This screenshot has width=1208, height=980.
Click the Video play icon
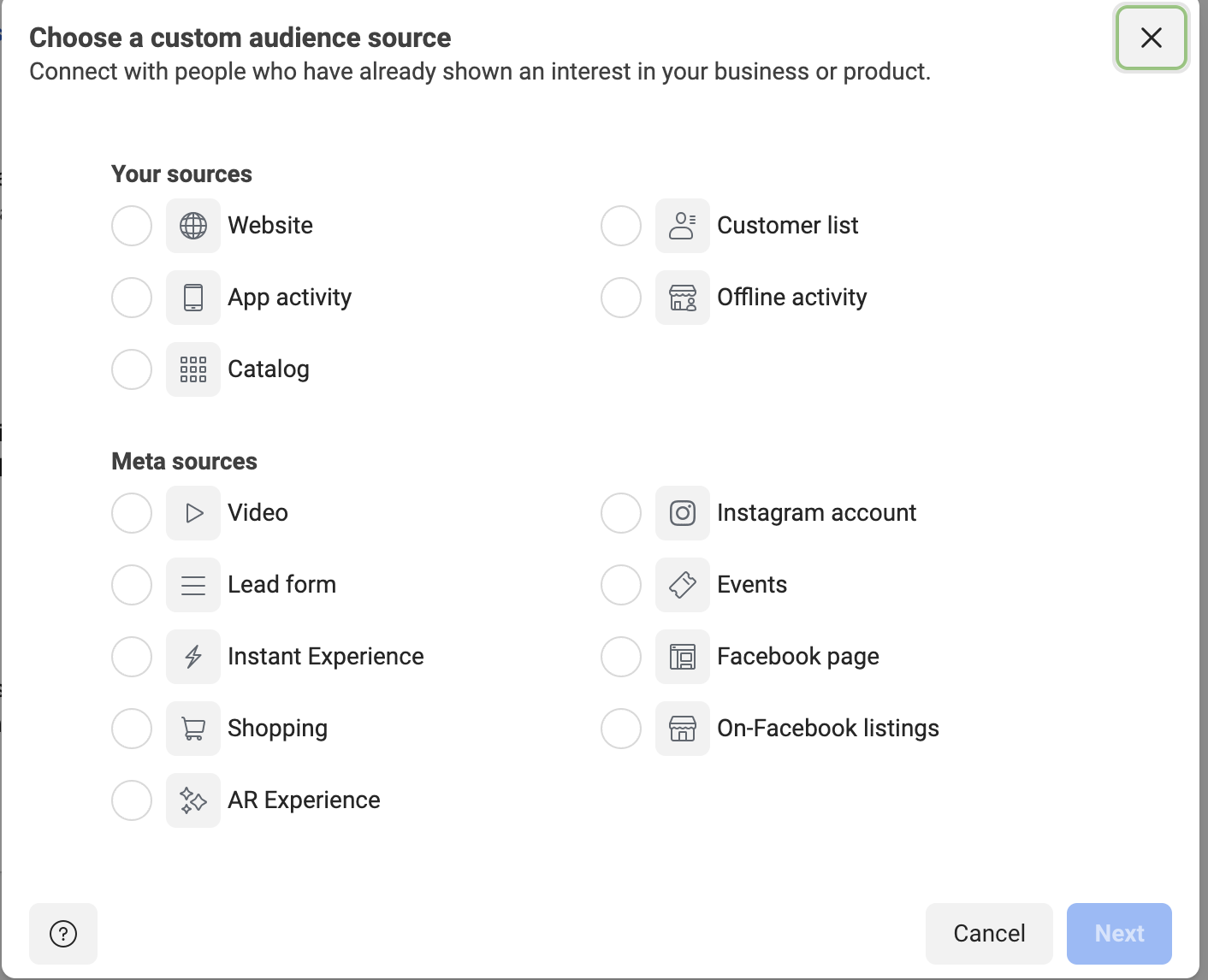[x=192, y=513]
